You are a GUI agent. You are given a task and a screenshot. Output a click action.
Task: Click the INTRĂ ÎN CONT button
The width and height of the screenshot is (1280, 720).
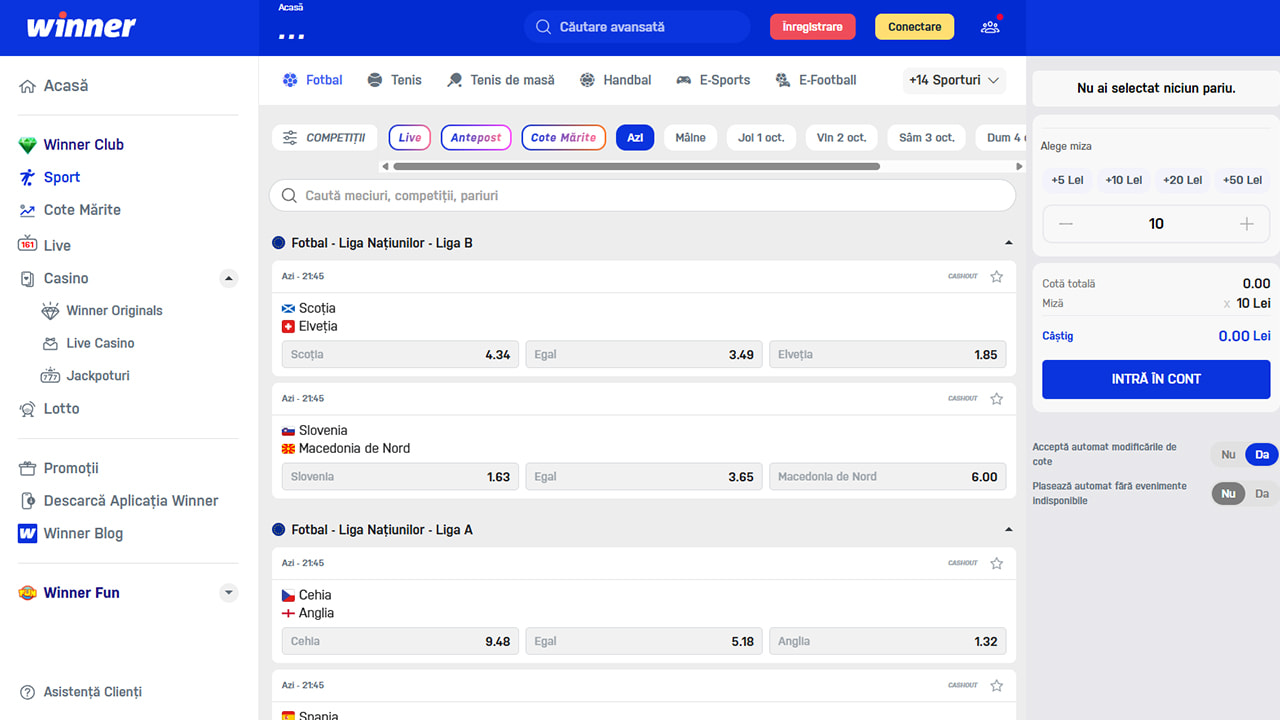click(1156, 379)
